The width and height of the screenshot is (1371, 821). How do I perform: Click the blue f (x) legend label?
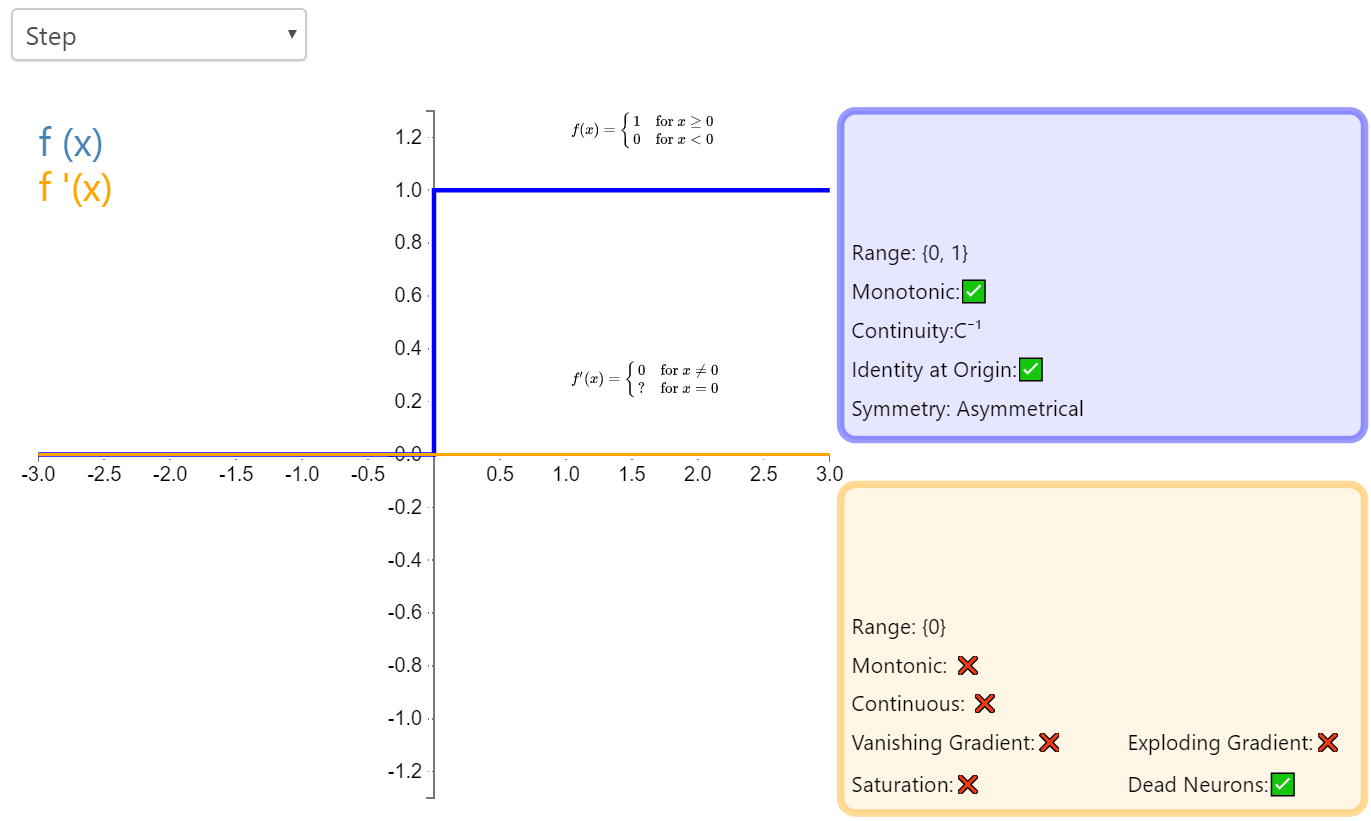click(71, 144)
